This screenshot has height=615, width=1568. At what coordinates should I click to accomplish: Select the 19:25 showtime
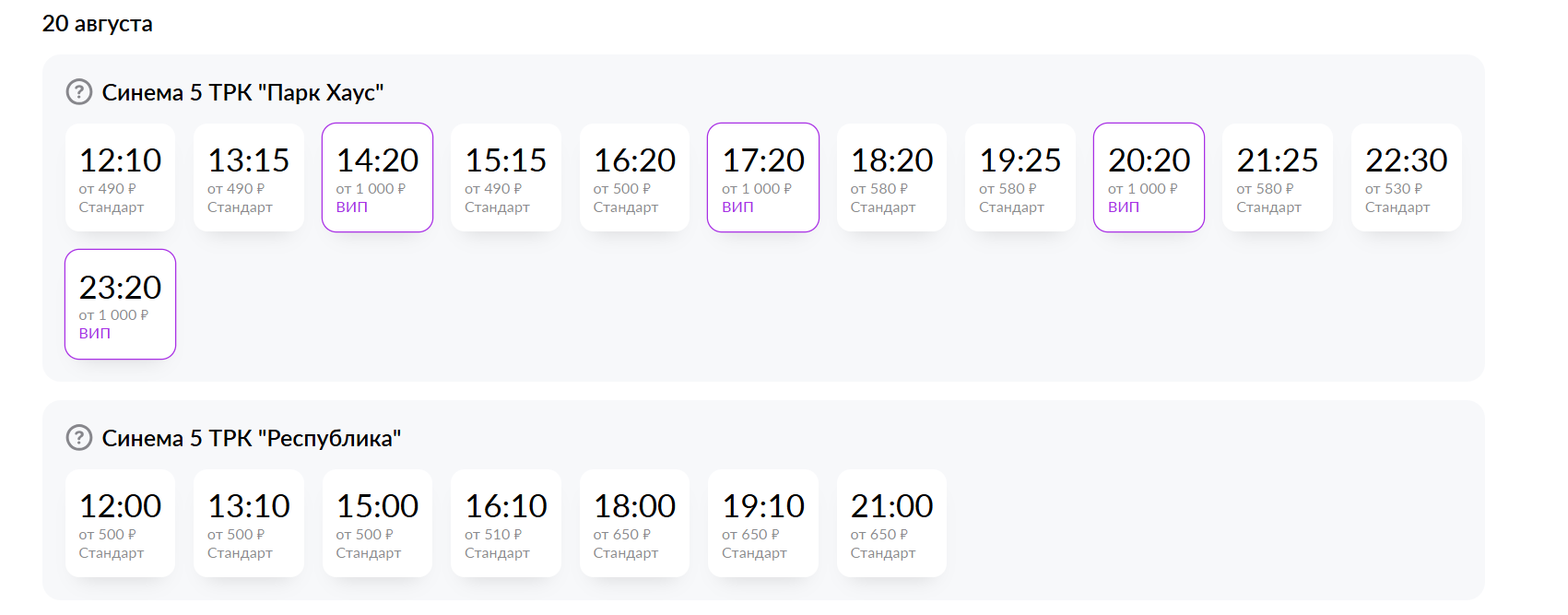pos(1020,178)
